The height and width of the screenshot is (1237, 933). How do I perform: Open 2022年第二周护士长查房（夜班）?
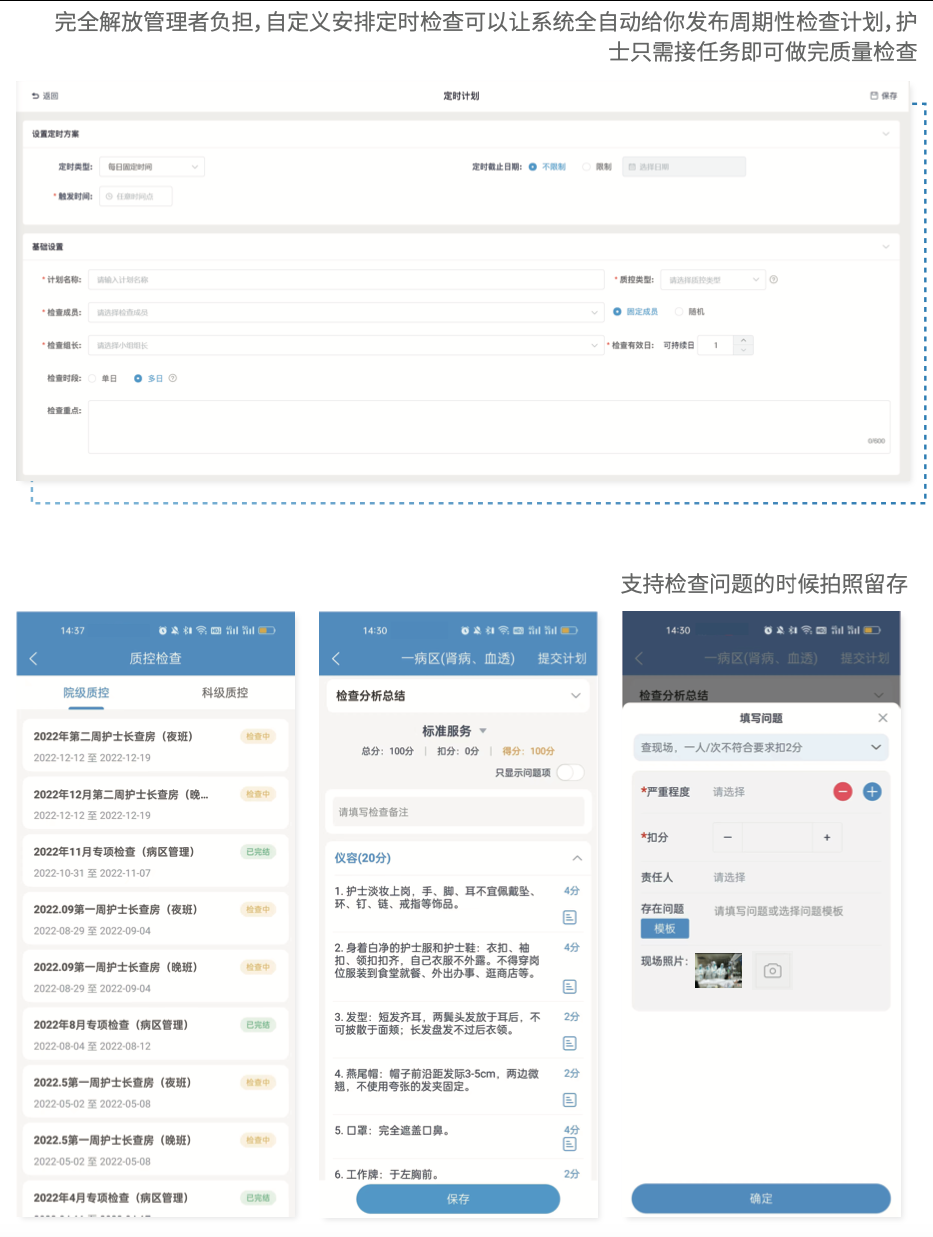[155, 745]
